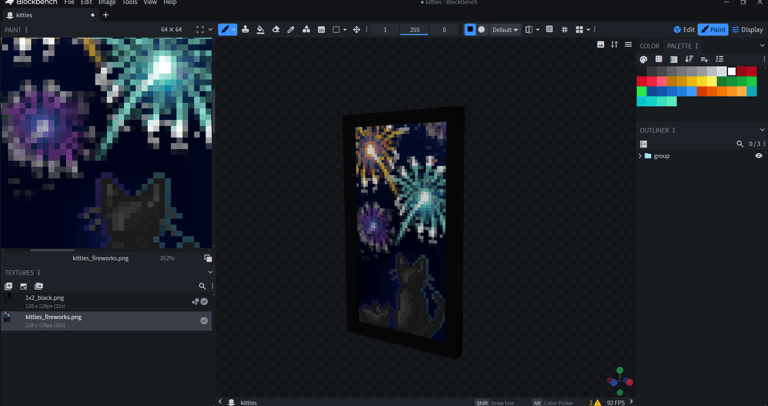Select the Move Layer tool
Viewport: 768px width, 406px height.
tap(357, 29)
